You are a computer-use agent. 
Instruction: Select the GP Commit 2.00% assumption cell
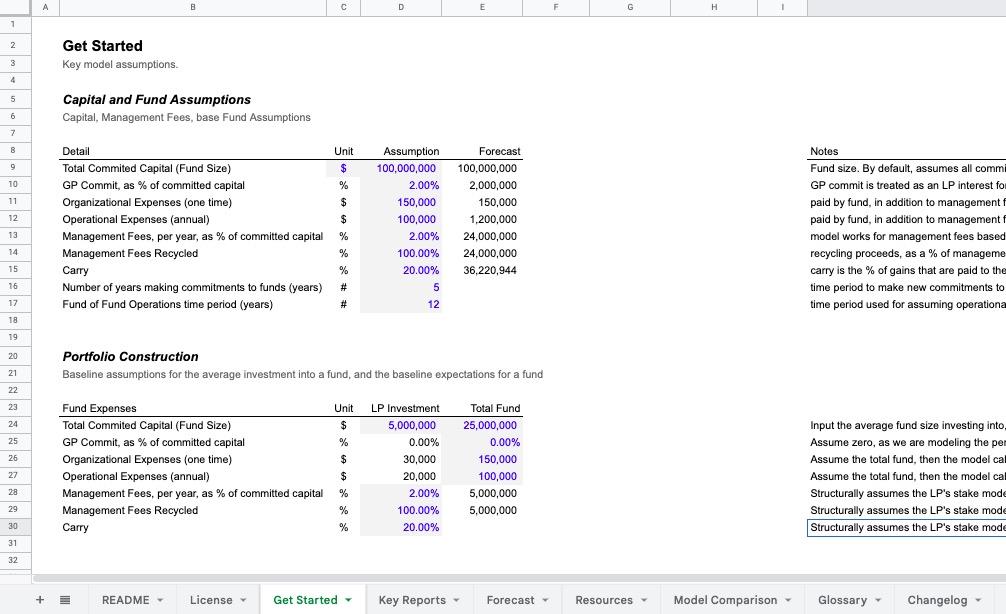(x=401, y=185)
